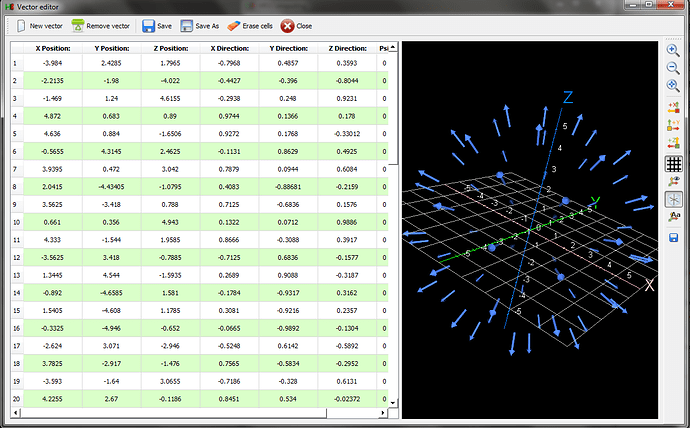Click the eye visibility icon in side toolbar
The width and height of the screenshot is (690, 428).
pyautogui.click(x=674, y=181)
